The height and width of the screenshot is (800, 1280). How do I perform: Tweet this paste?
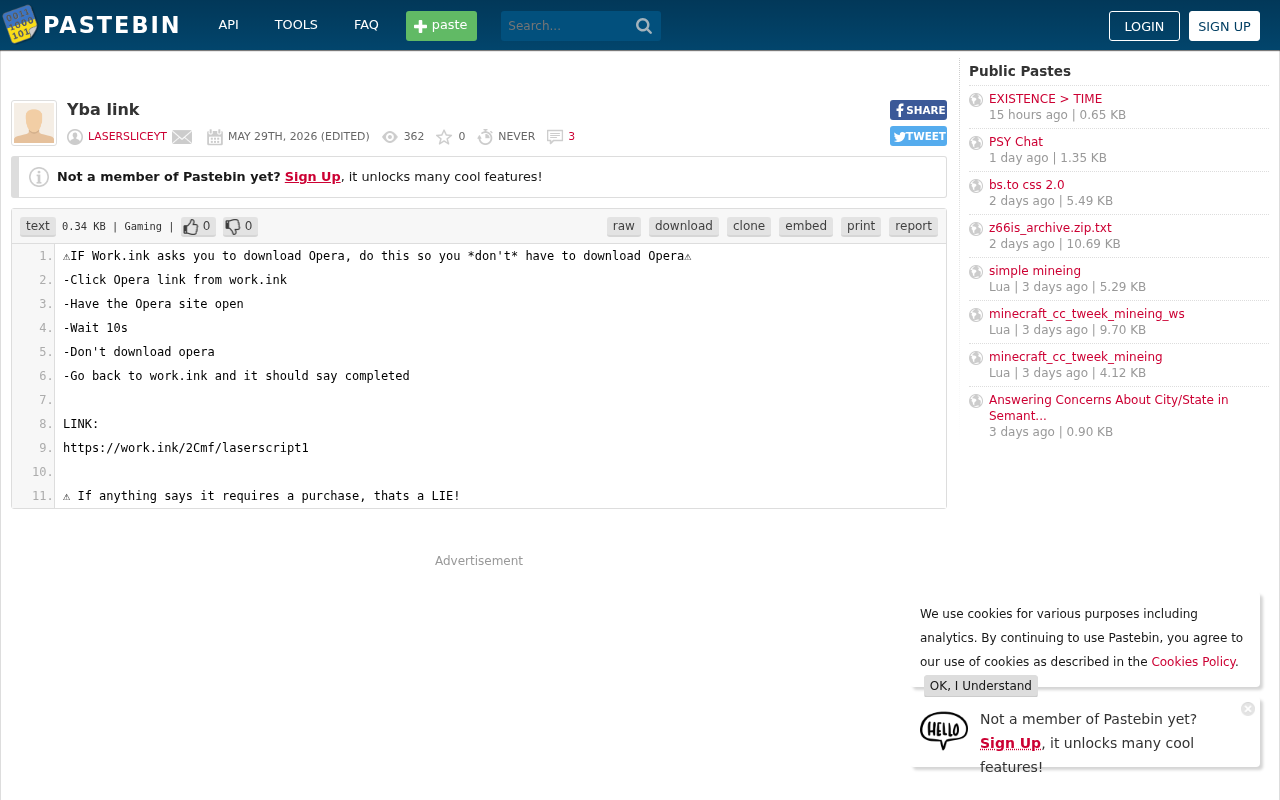[x=918, y=136]
